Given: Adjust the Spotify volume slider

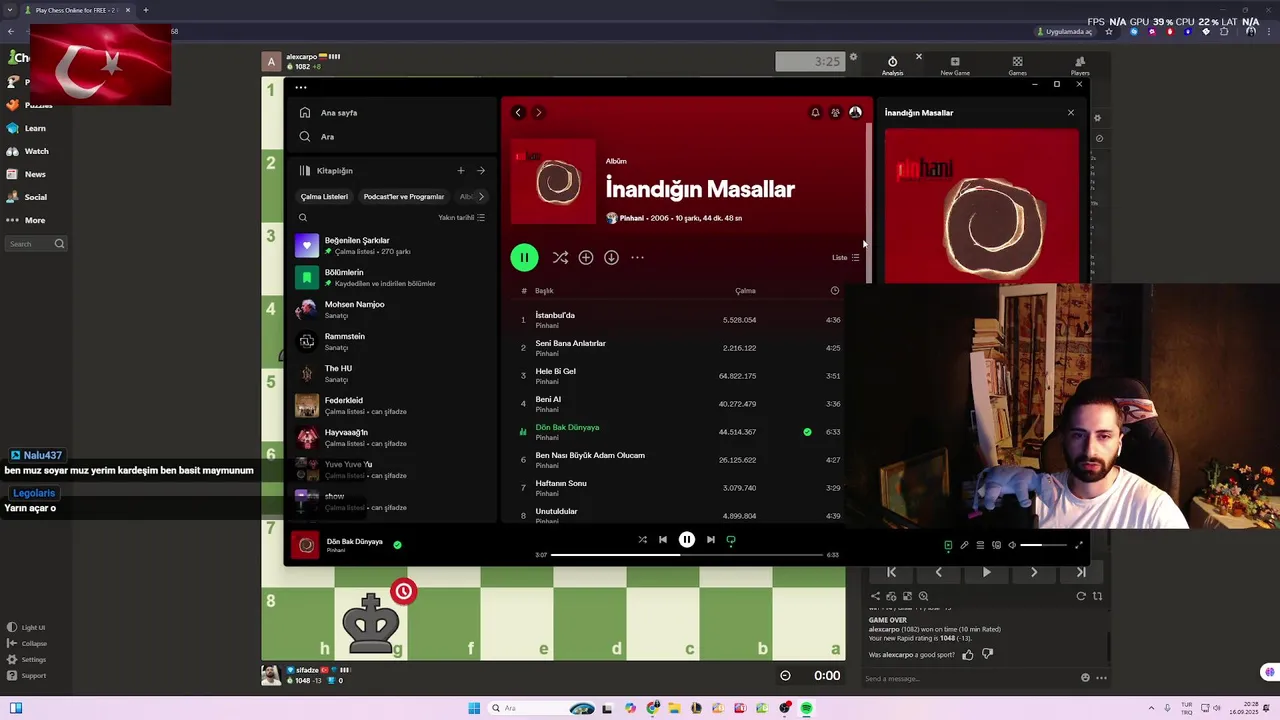Looking at the screenshot, I should point(1044,546).
